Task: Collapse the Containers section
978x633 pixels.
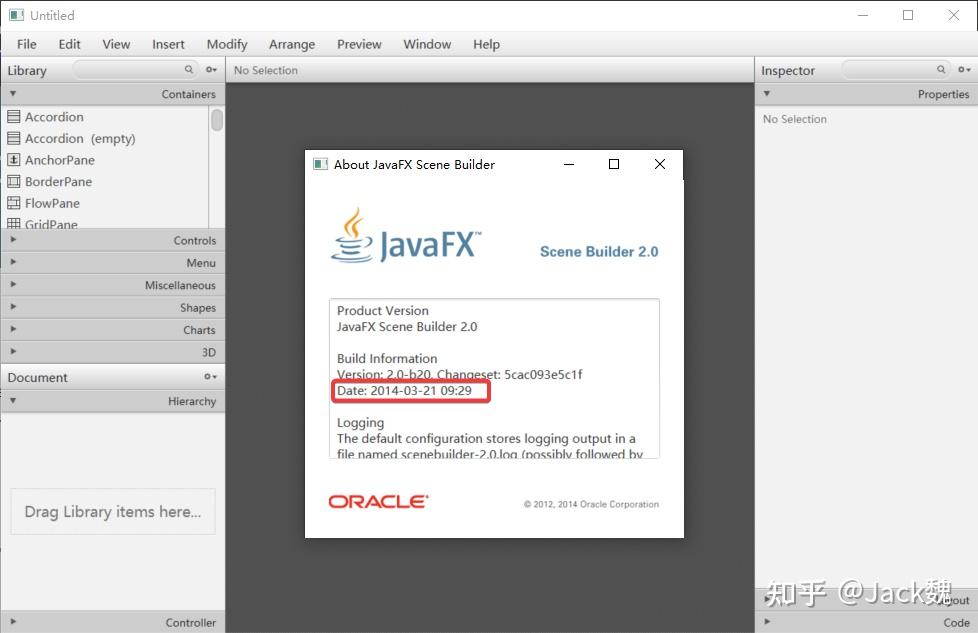Action: pos(11,93)
